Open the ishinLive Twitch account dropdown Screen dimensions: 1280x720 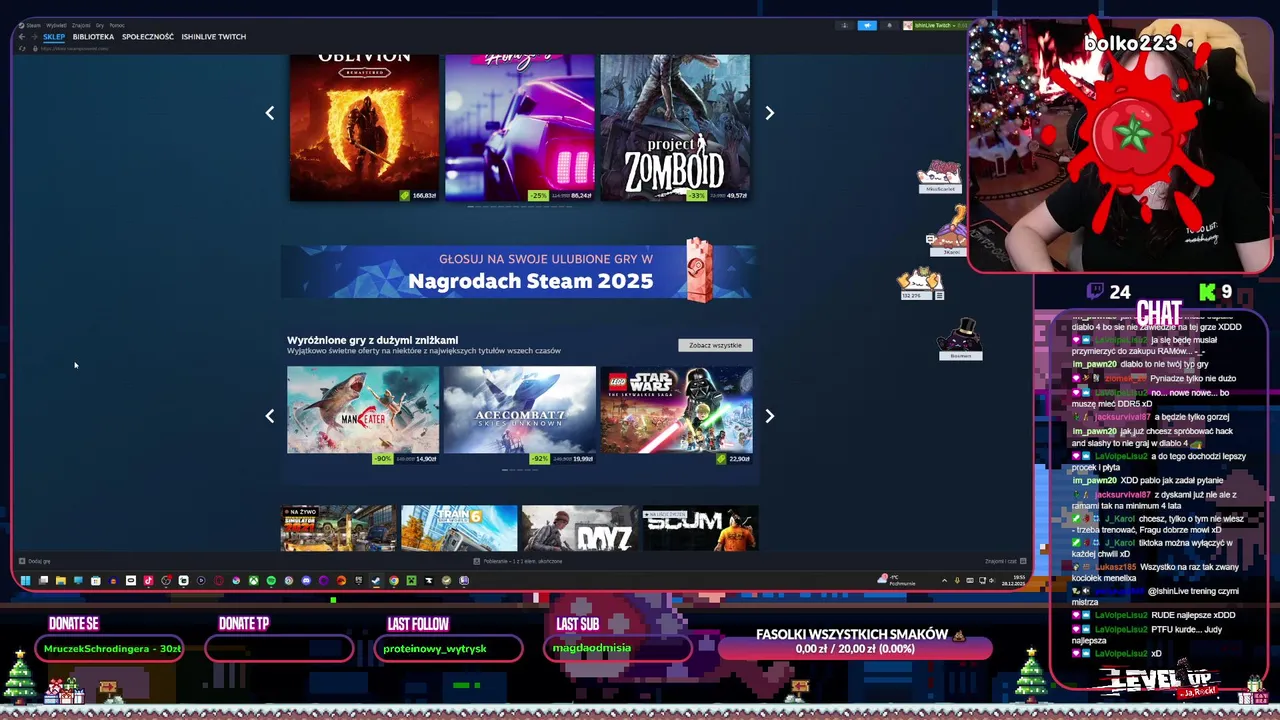click(936, 26)
